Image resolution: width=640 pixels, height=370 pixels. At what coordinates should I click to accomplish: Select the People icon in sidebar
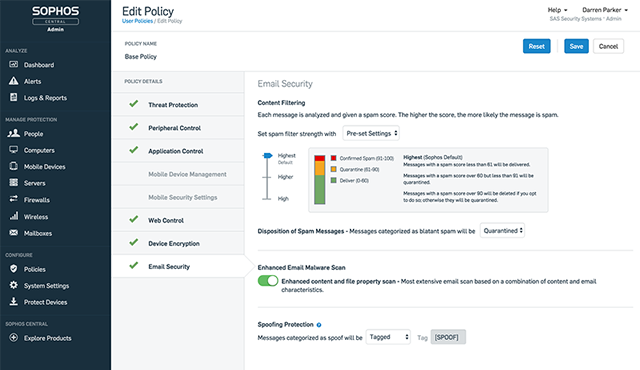(x=13, y=133)
